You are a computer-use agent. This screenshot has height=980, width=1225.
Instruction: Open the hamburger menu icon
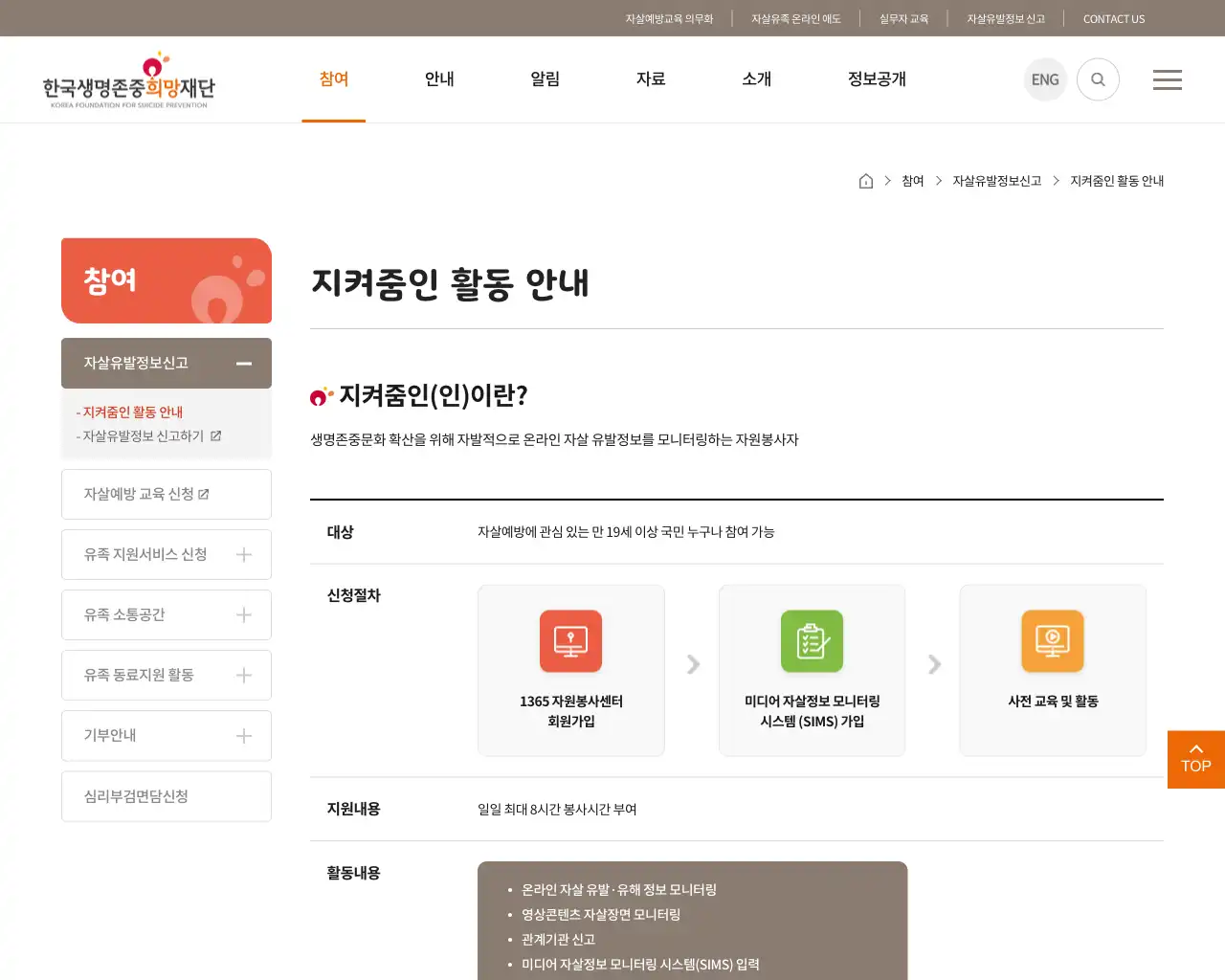(x=1168, y=79)
